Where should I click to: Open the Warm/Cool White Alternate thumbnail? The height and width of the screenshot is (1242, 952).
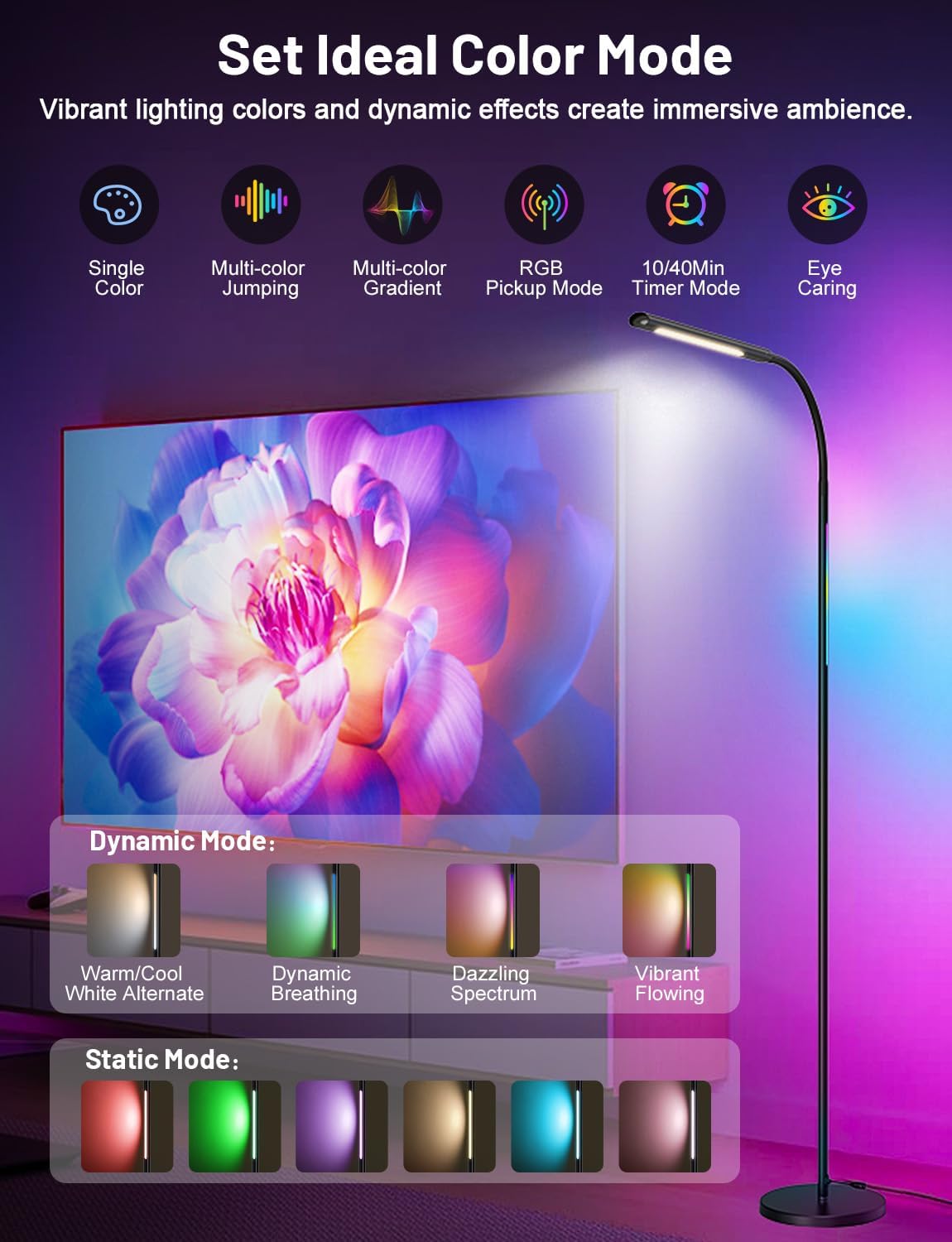(133, 910)
